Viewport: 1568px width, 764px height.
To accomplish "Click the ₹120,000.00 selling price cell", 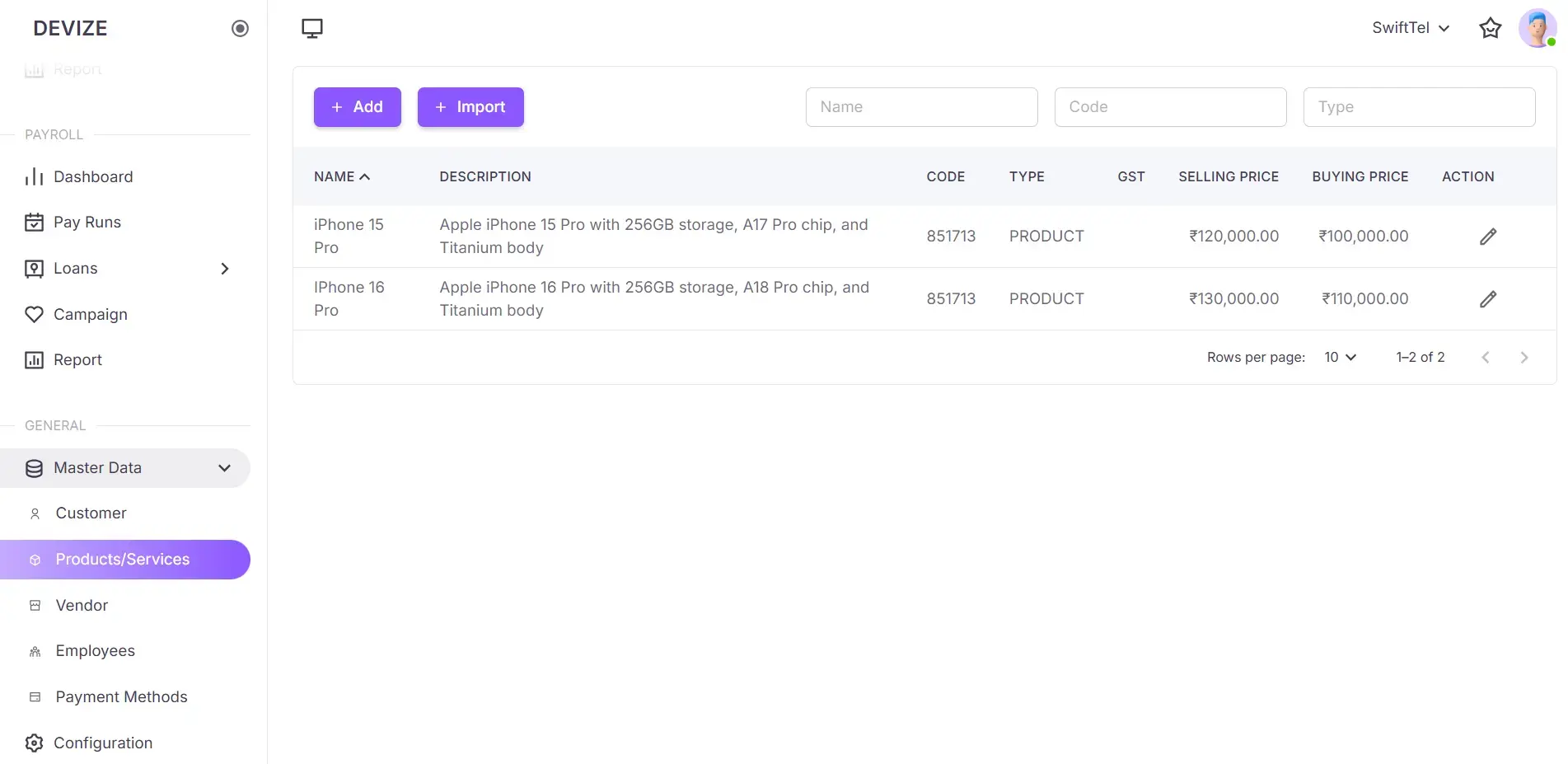I will click(1233, 237).
